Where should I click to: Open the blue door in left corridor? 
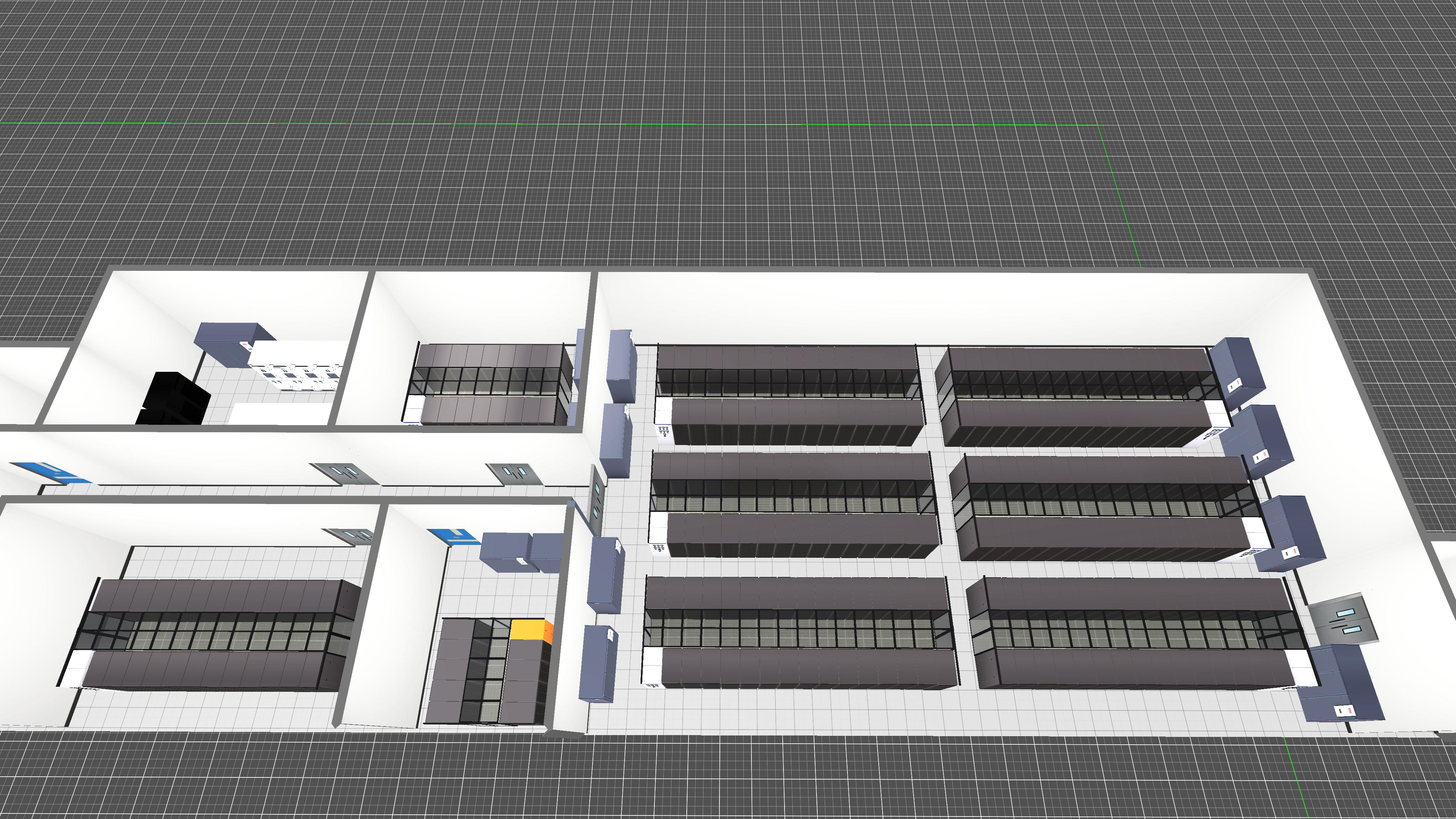pyautogui.click(x=52, y=473)
